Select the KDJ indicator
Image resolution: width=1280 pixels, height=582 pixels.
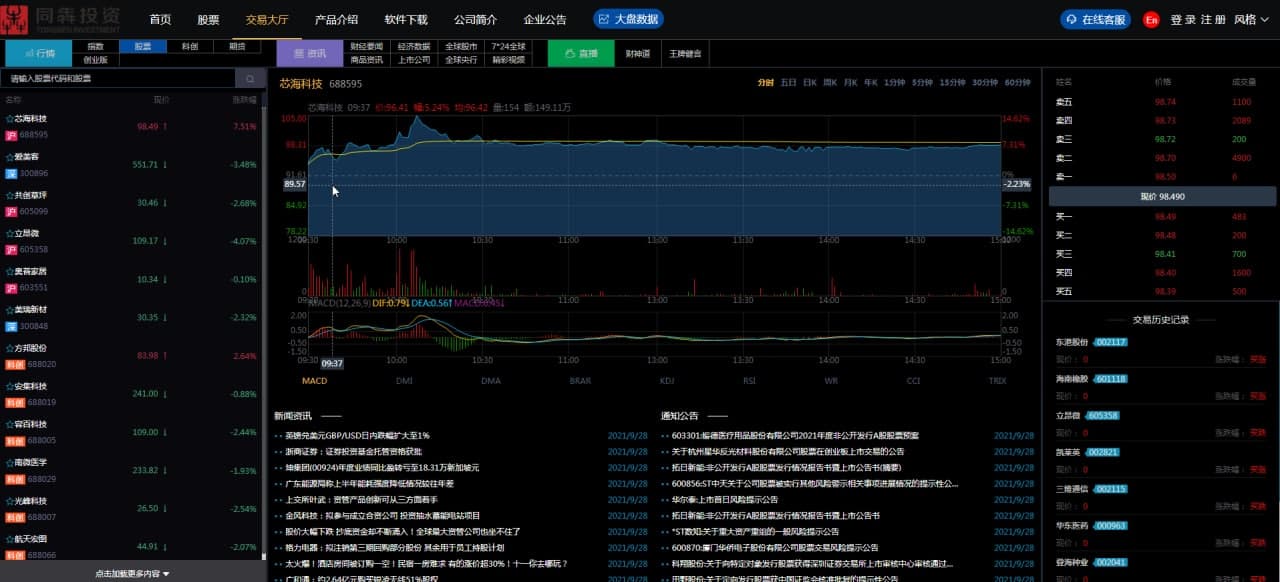coord(667,380)
